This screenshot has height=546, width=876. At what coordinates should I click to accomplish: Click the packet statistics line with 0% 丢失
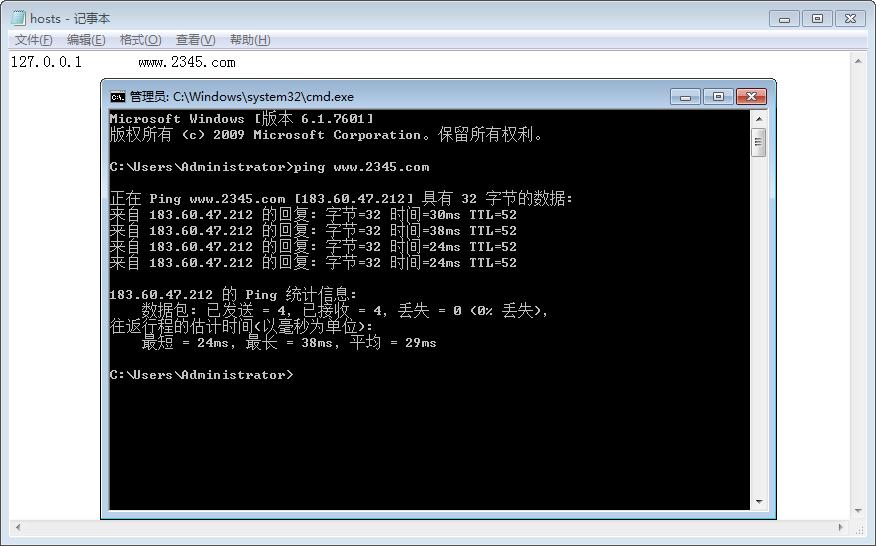click(345, 311)
